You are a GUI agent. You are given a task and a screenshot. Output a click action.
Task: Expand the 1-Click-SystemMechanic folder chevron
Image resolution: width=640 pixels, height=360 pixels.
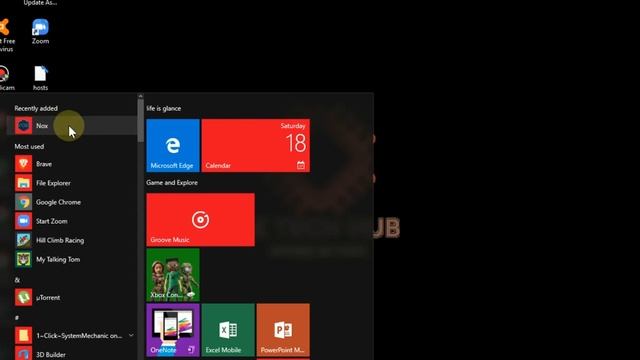pyautogui.click(x=131, y=336)
